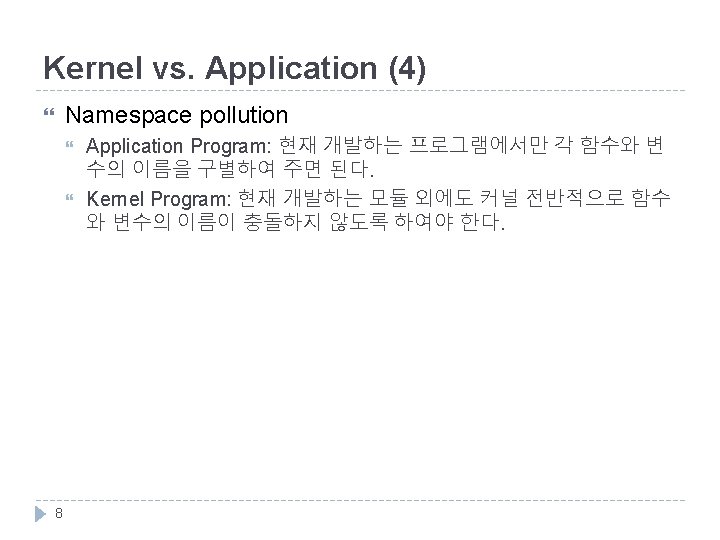Click the bullet marker beside Kernel Program

(x=69, y=198)
